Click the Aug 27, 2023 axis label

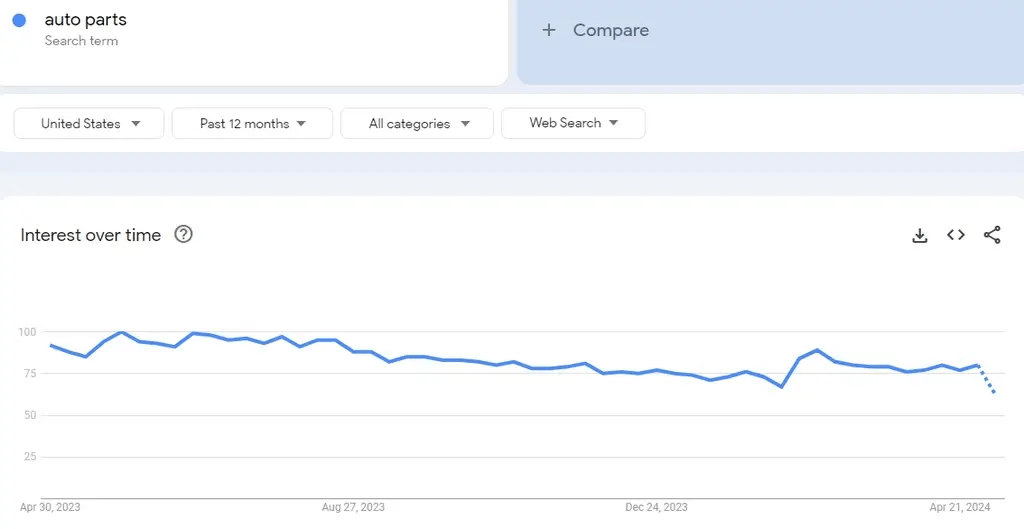[353, 507]
